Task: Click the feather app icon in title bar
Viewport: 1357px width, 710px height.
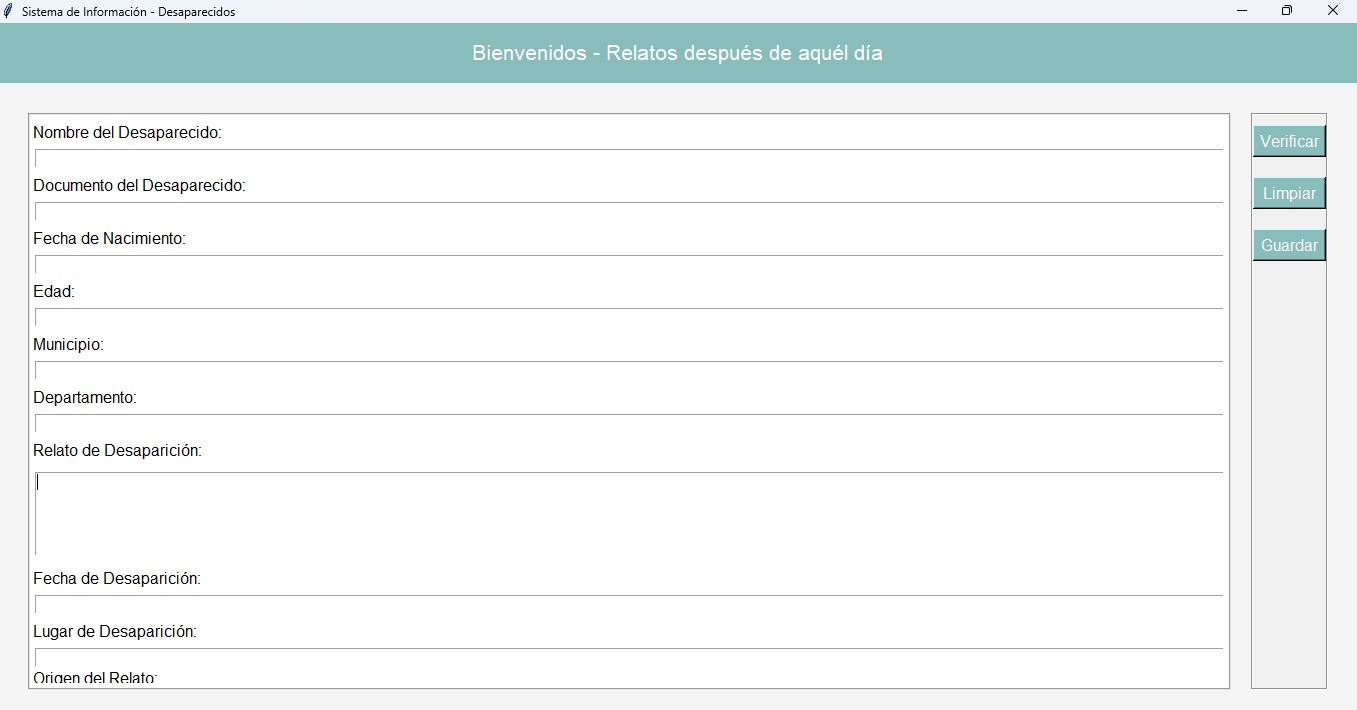Action: tap(9, 11)
